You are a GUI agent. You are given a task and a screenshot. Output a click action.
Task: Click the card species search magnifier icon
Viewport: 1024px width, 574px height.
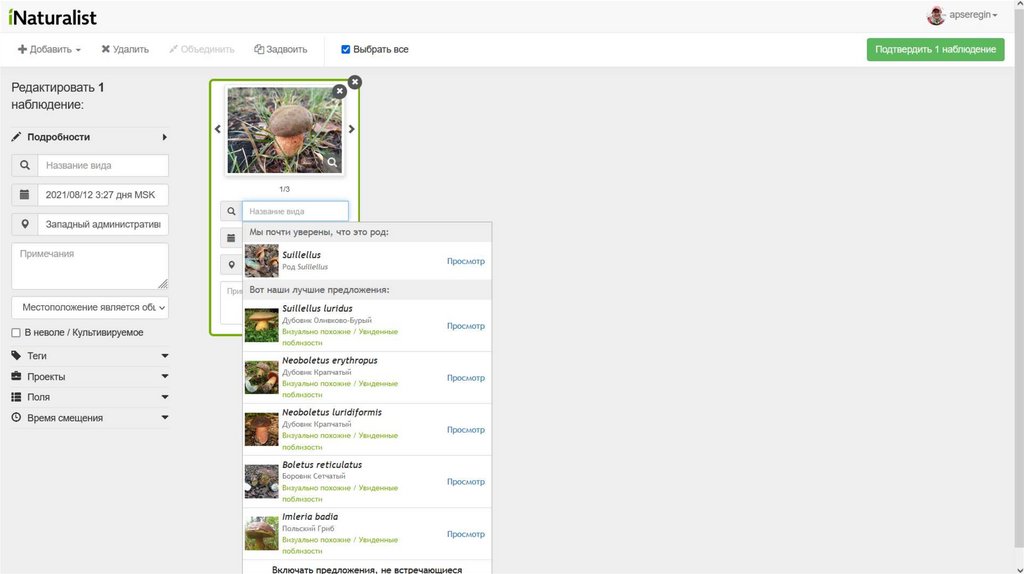coord(231,211)
